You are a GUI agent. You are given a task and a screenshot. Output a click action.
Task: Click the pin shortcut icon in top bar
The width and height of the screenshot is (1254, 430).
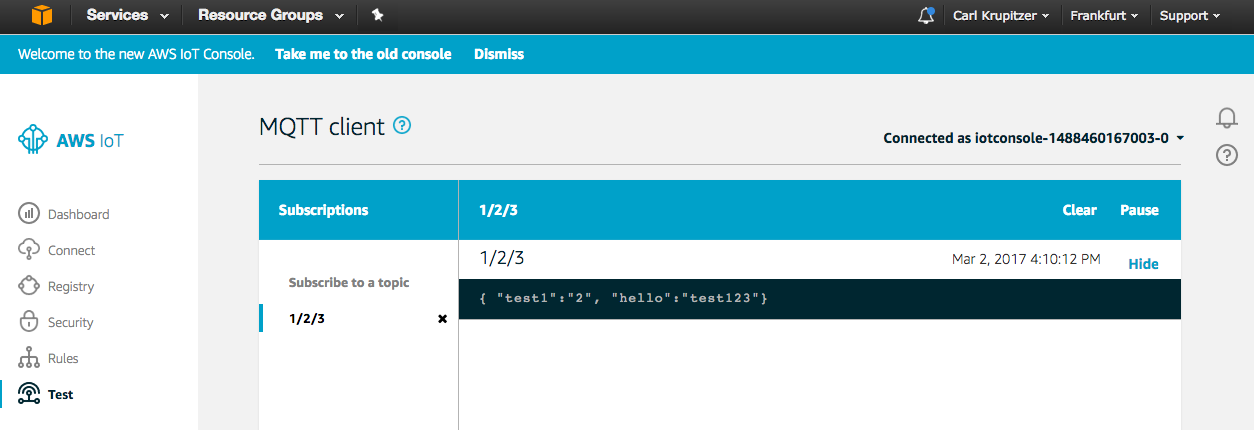point(377,15)
